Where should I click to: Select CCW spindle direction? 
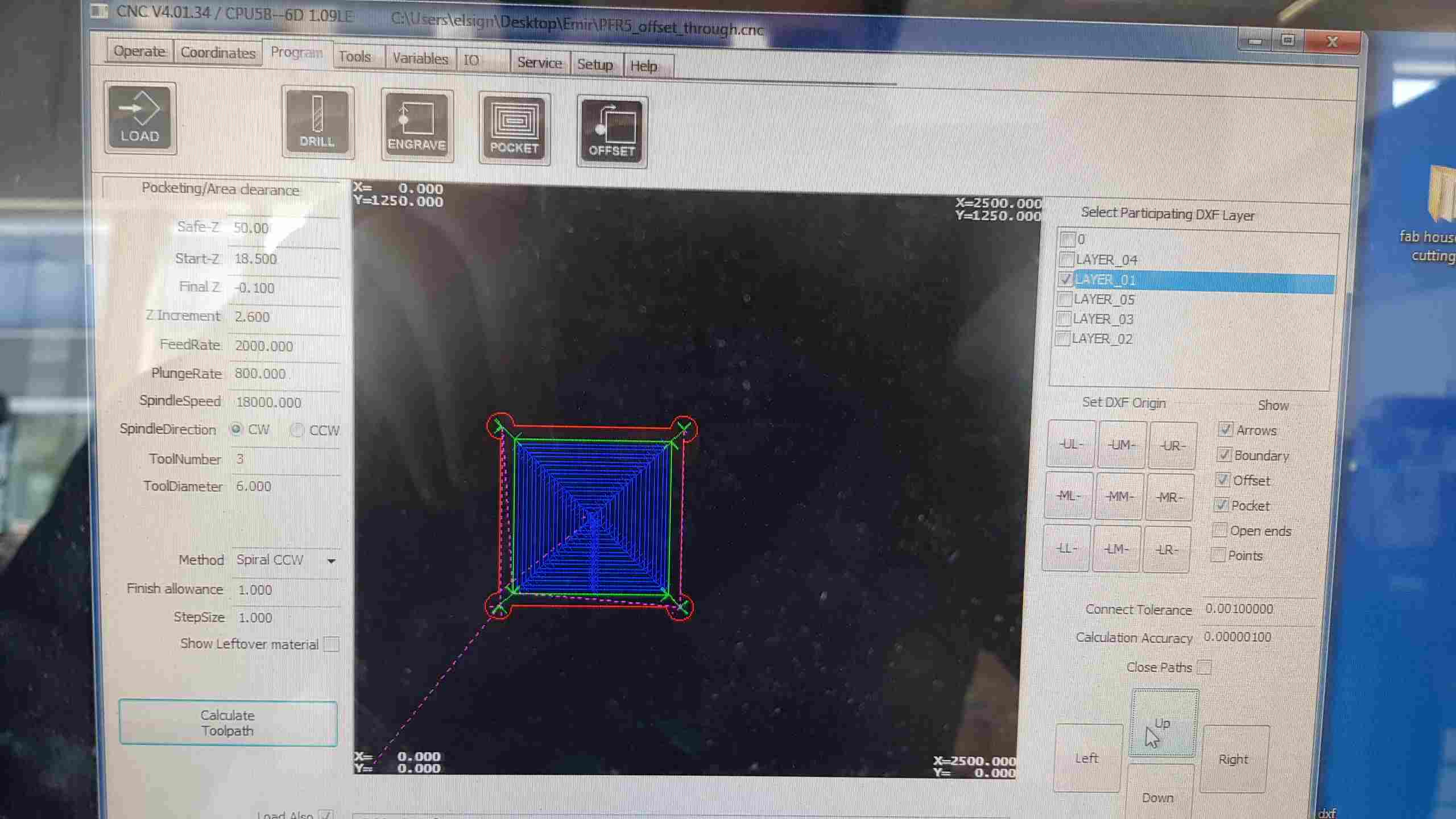coord(296,430)
